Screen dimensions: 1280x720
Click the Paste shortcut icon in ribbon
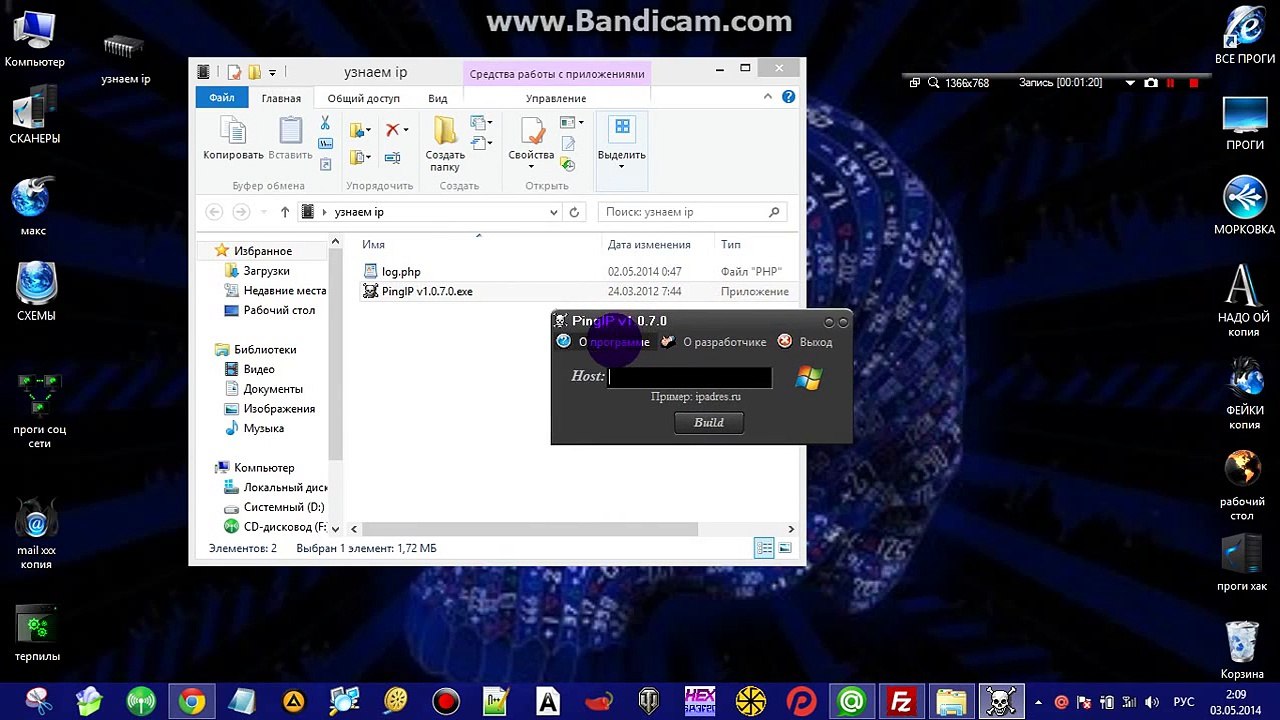[325, 162]
